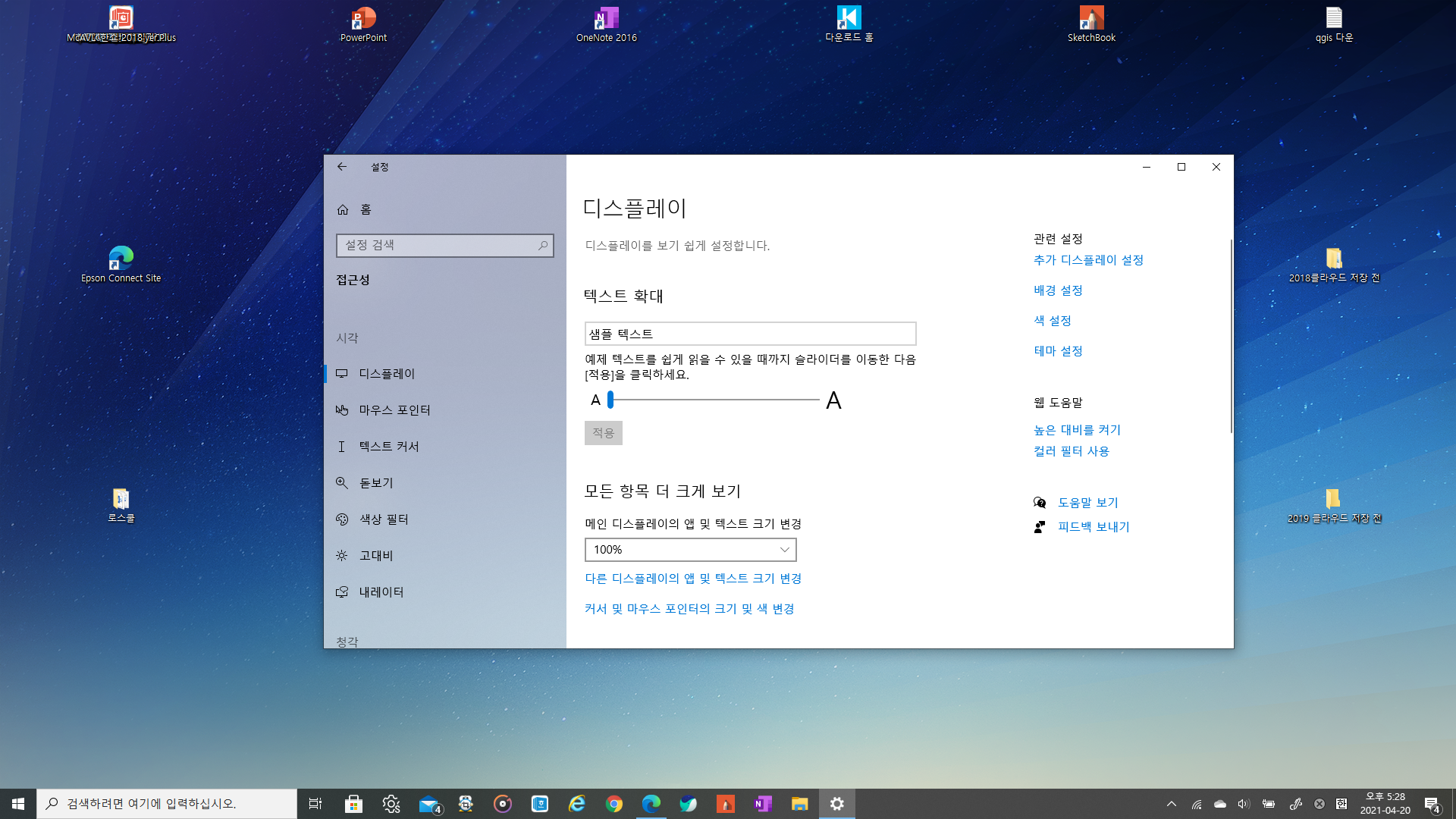Click the back arrow in Settings window
The image size is (1456, 819).
[x=342, y=167]
